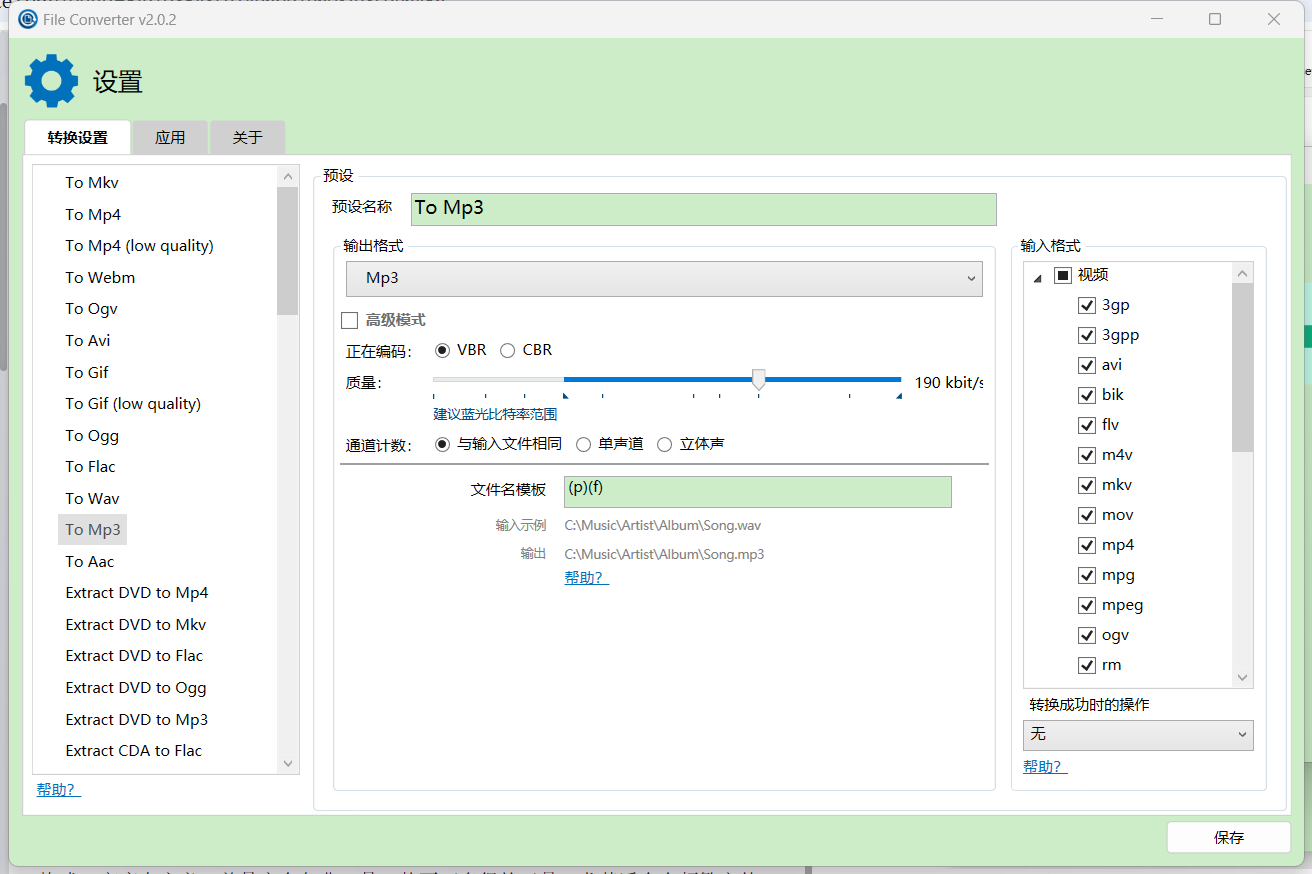This screenshot has height=874, width=1312.
Task: Click the input format list scroll down arrow
Action: click(x=1243, y=677)
